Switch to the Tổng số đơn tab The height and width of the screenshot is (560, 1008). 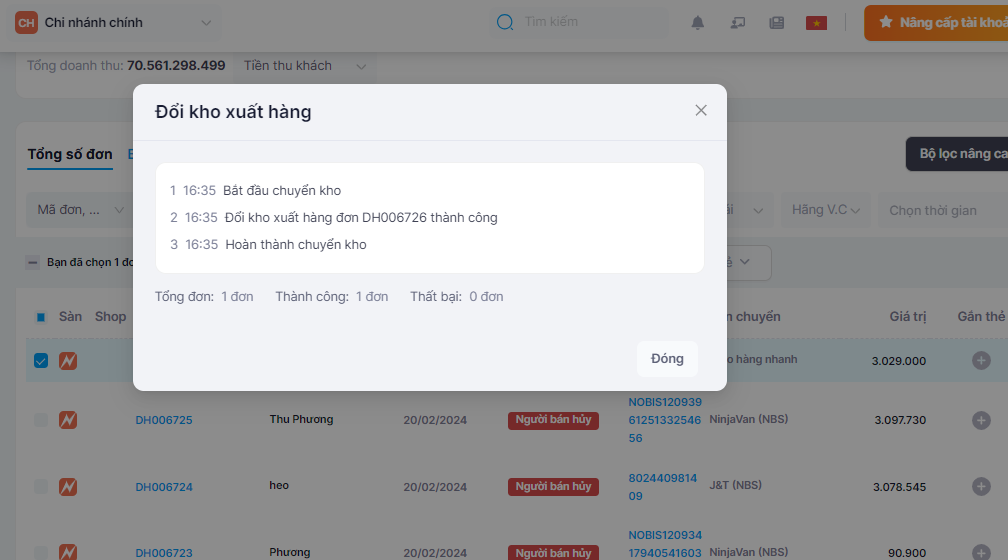point(70,154)
